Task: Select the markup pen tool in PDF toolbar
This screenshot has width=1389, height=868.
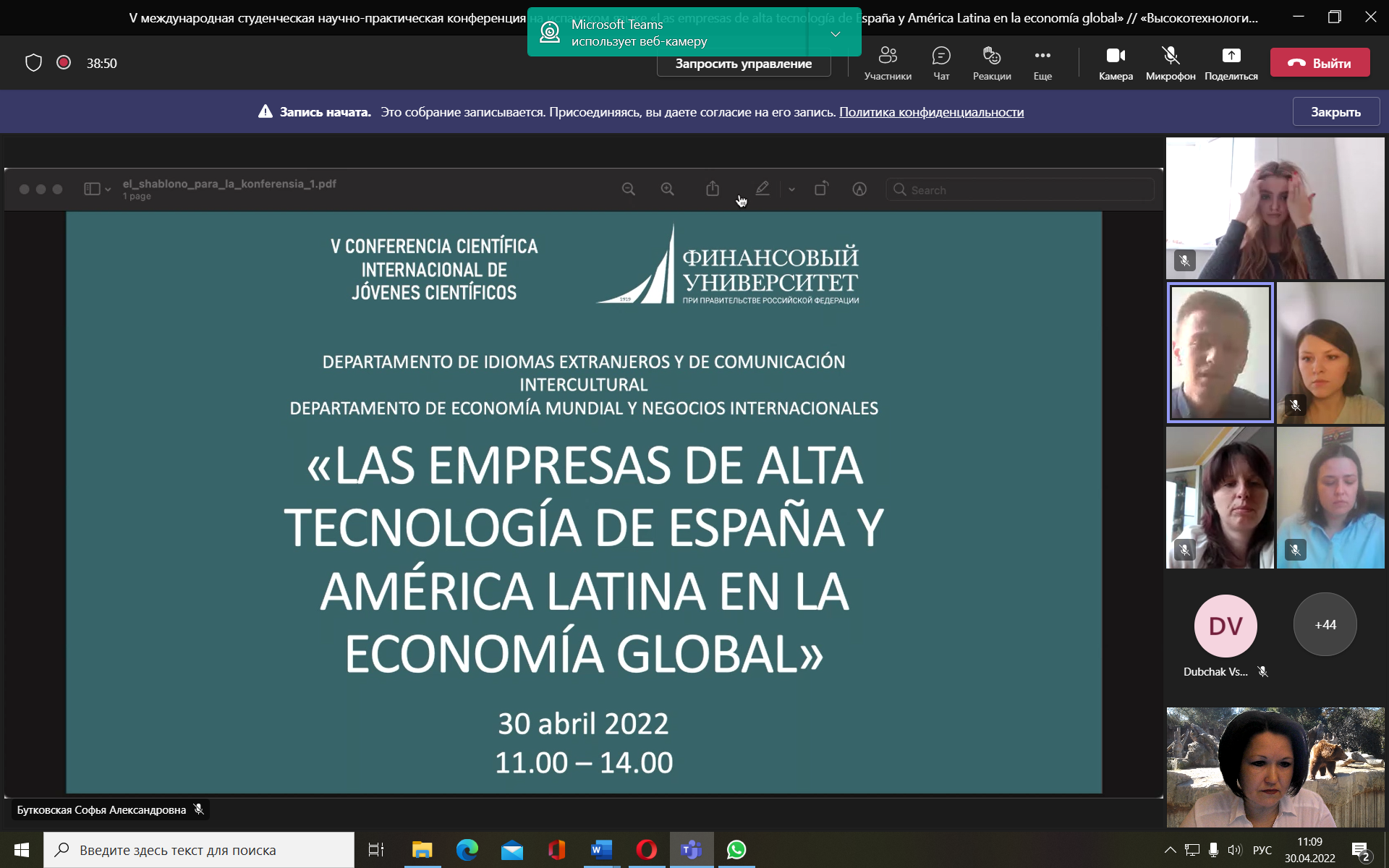Action: click(763, 189)
